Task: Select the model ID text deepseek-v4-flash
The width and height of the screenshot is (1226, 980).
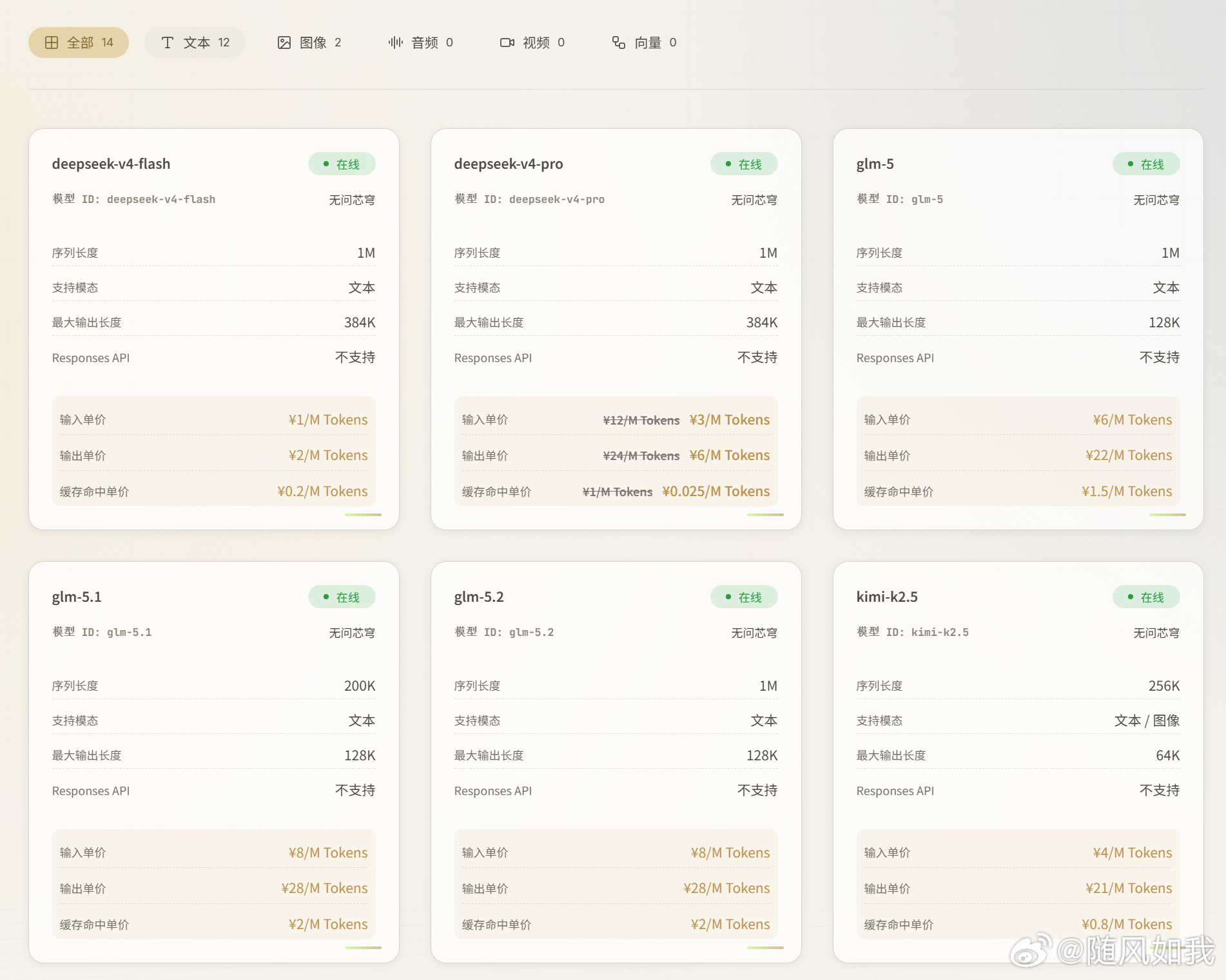Action: [x=161, y=200]
